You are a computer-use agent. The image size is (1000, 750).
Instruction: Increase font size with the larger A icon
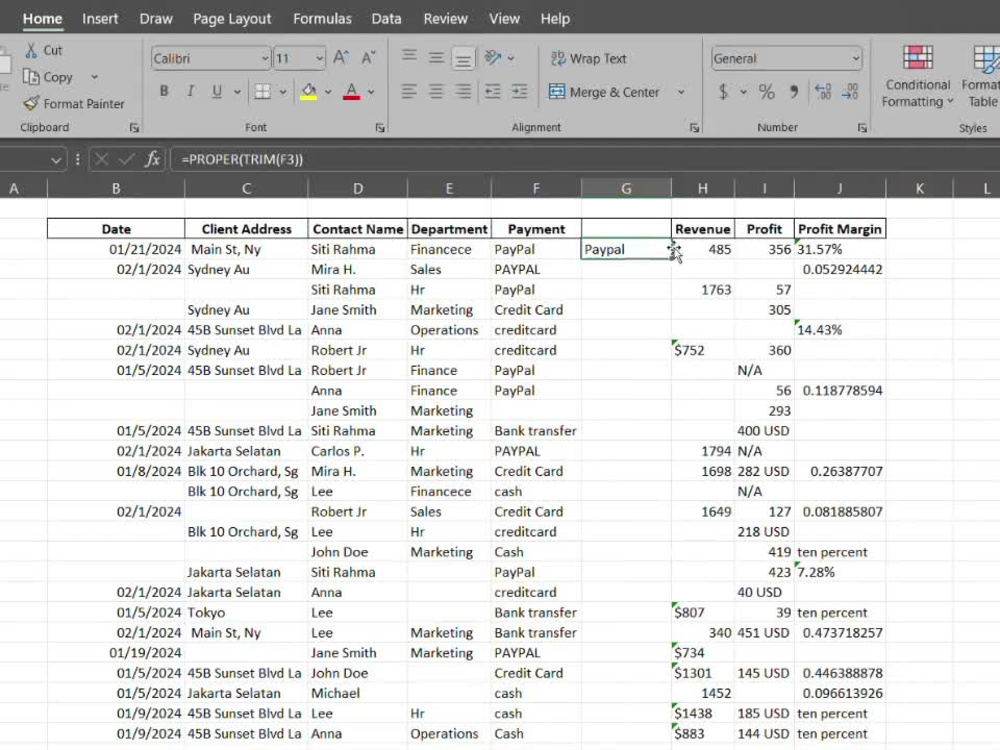pos(341,58)
